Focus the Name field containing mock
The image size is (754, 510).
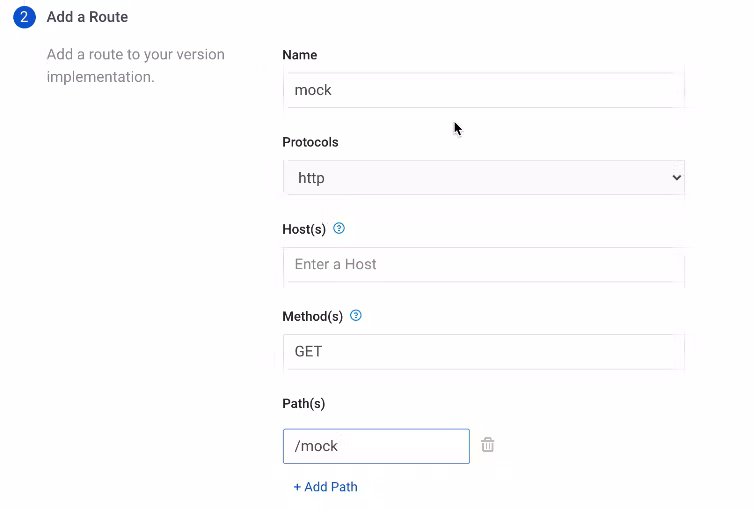(483, 90)
